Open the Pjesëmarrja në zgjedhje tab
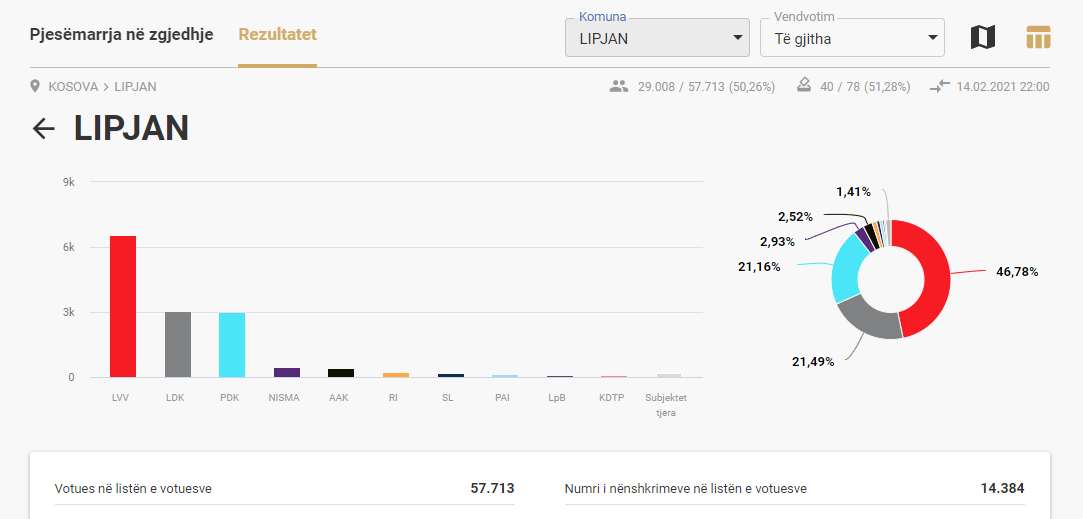 [x=122, y=35]
